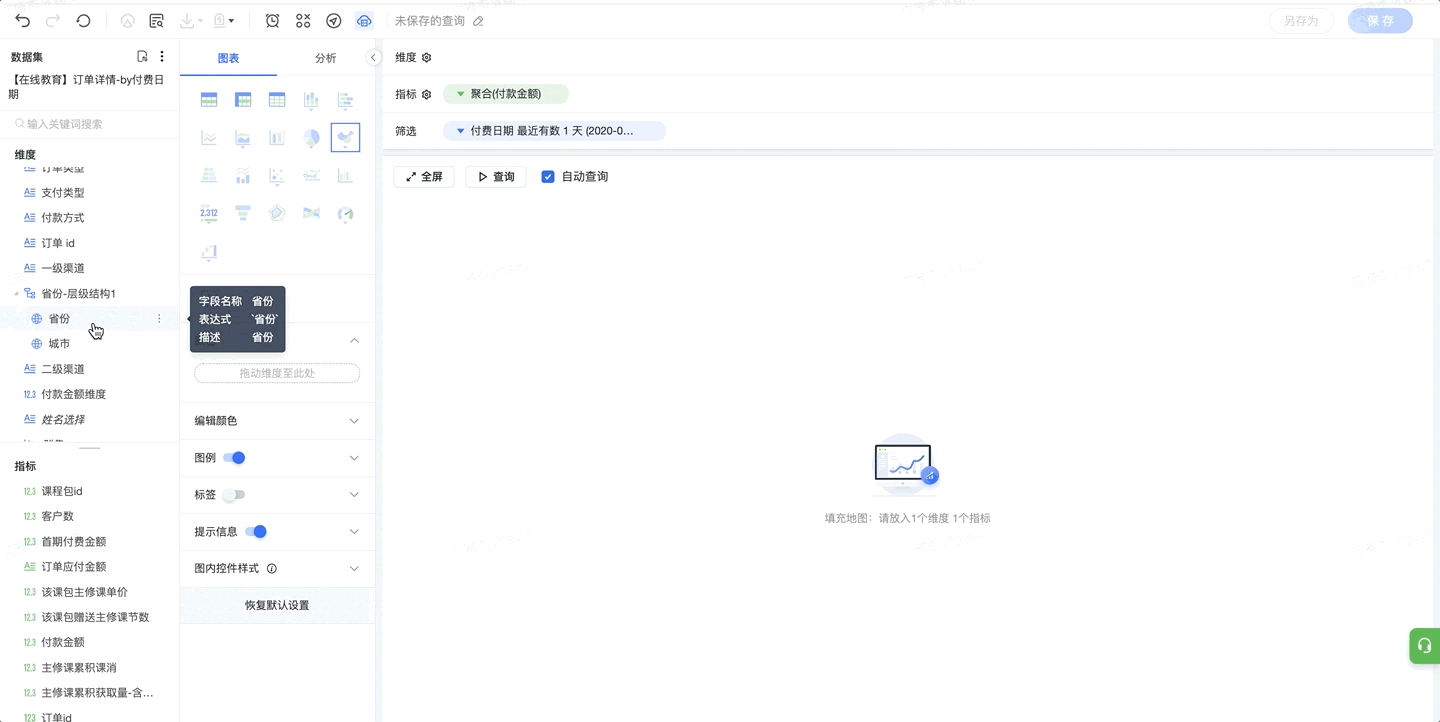Switch to the 图表 tab
1440x722 pixels.
pyautogui.click(x=229, y=58)
